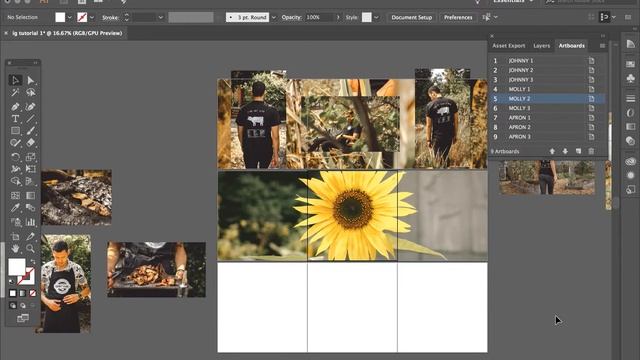
Task: Select the Column Graph tool
Action: click(31, 222)
